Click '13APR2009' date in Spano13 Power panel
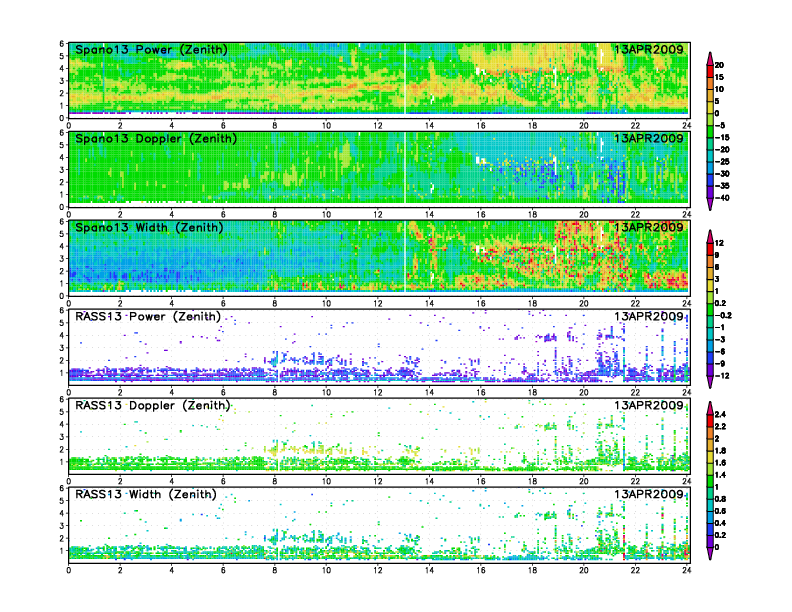Image resolution: width=792 pixels, height=612 pixels. (649, 49)
